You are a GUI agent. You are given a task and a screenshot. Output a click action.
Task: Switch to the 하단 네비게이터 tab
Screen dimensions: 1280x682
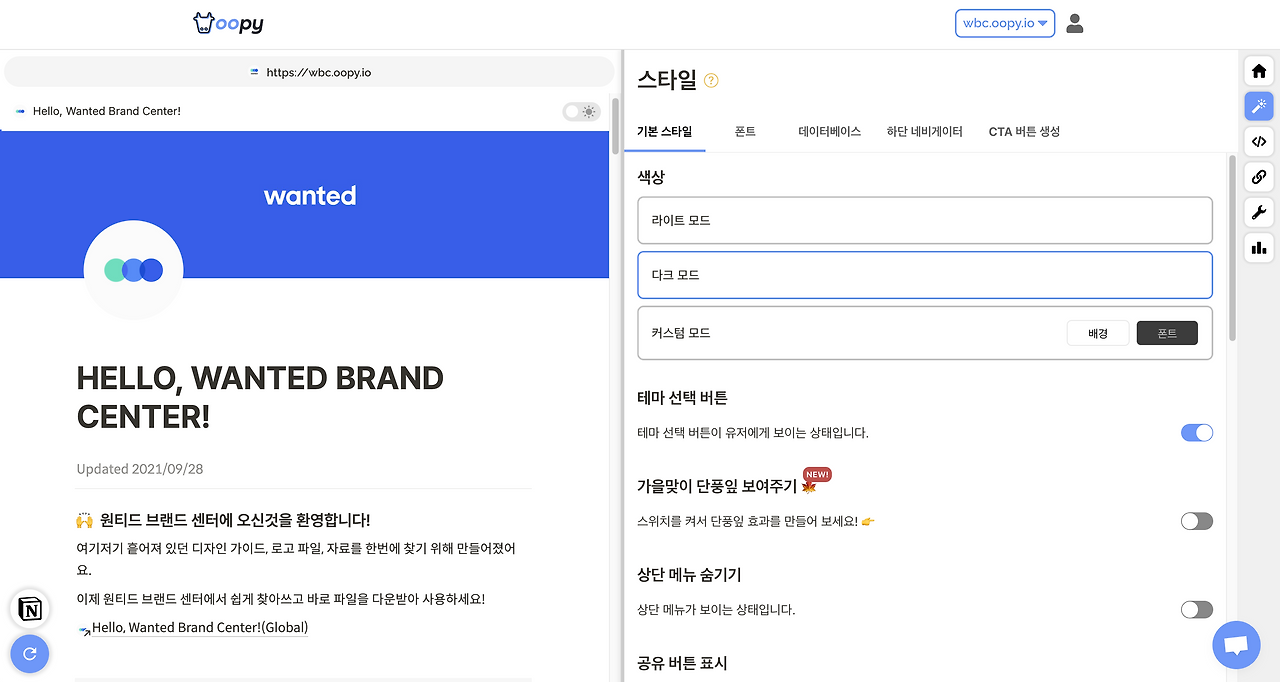(924, 131)
